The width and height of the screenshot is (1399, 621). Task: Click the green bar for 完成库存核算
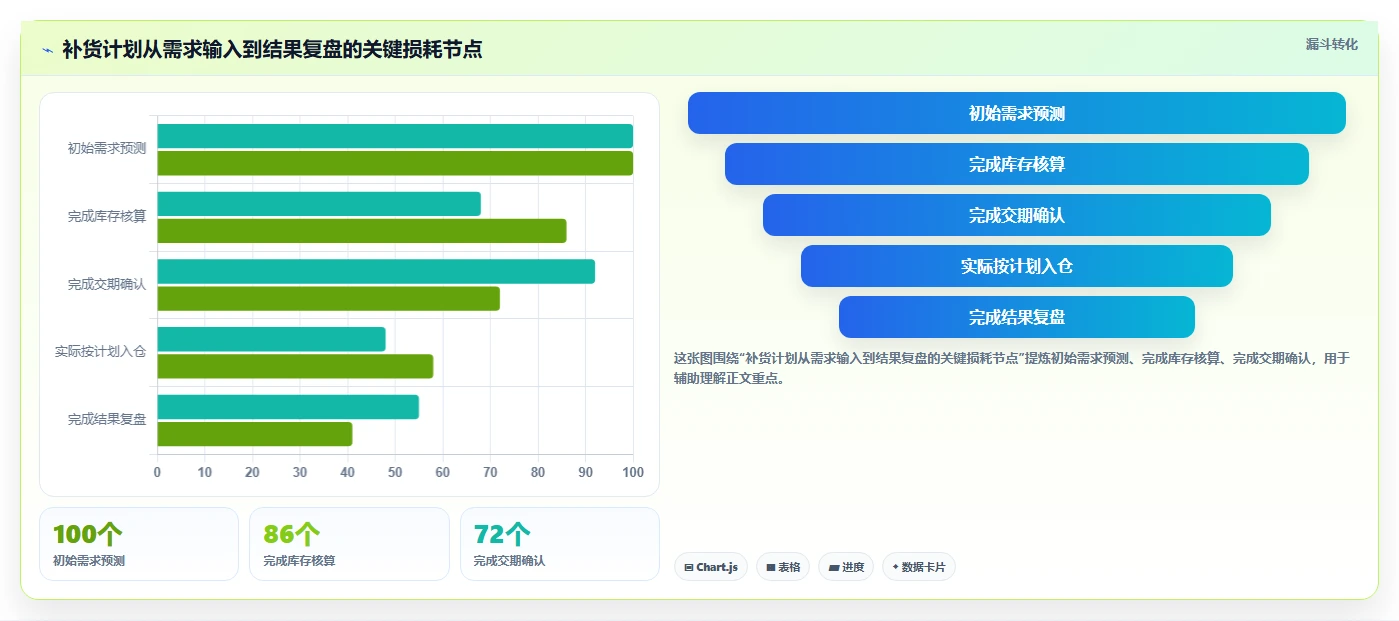pos(362,231)
